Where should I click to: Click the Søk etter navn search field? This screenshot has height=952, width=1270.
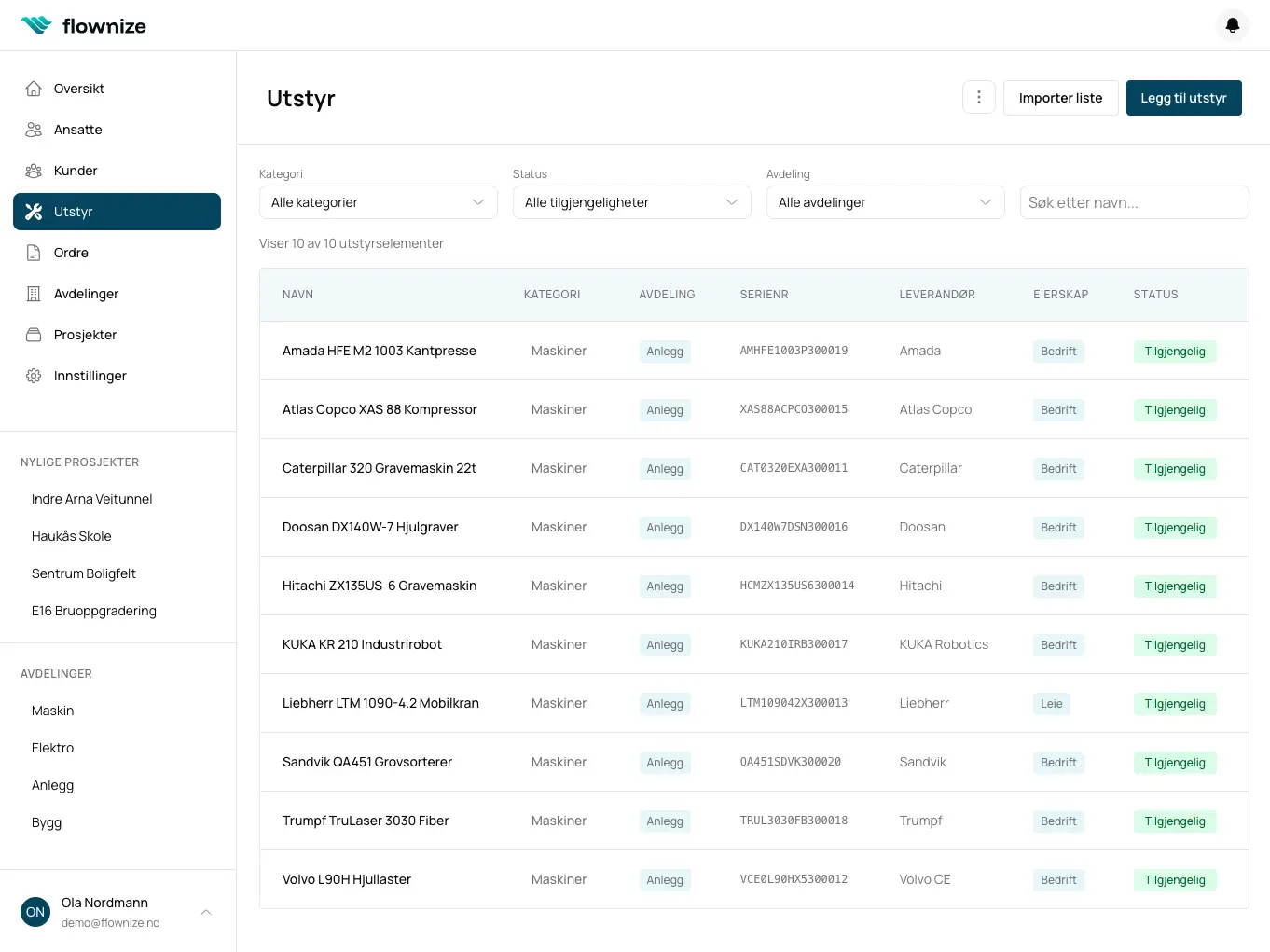coord(1134,202)
